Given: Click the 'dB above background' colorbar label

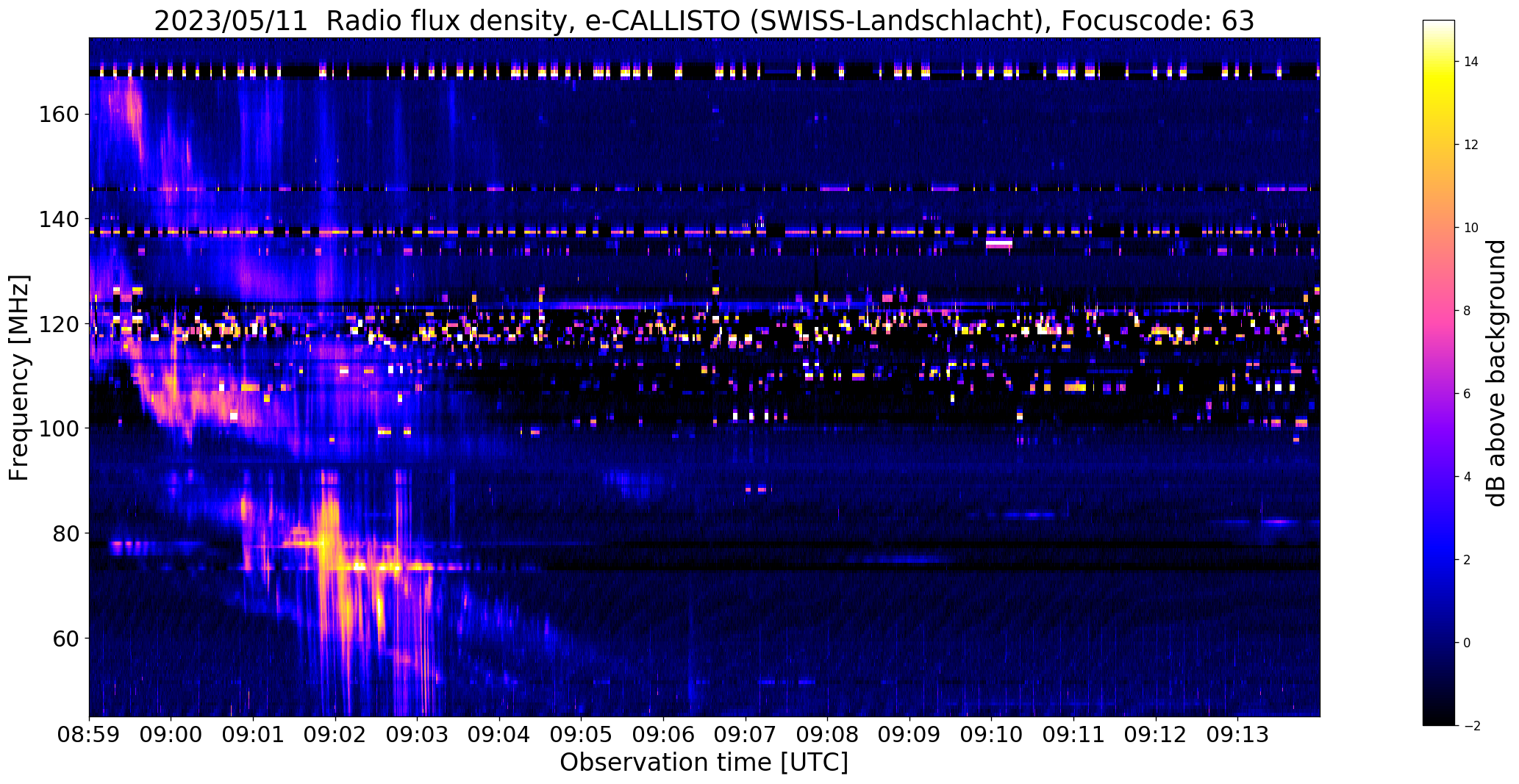Looking at the screenshot, I should [x=1495, y=373].
